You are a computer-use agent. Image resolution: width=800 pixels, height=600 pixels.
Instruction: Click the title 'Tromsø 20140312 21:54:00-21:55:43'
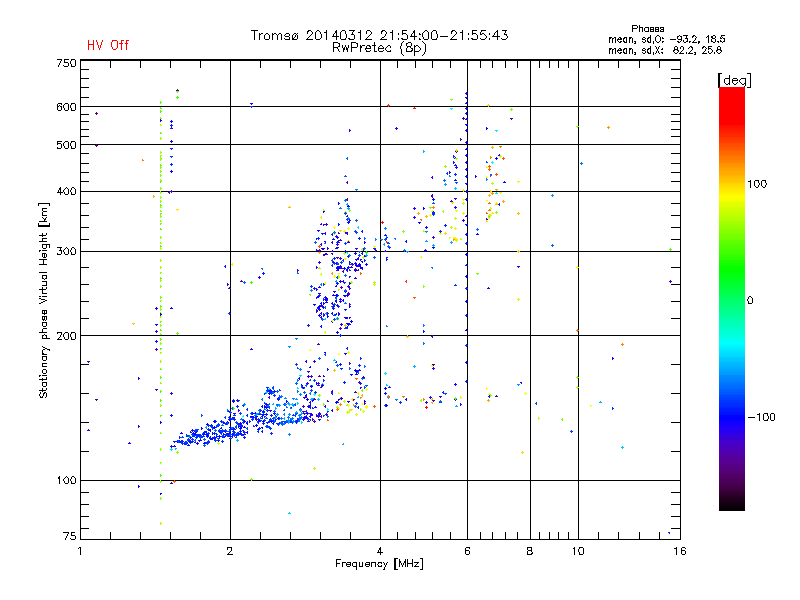(379, 35)
